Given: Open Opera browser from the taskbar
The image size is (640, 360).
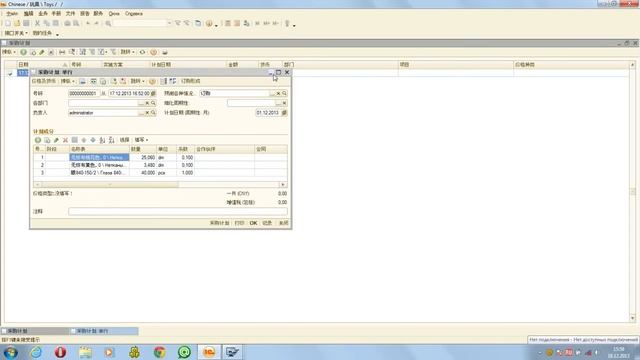Looking at the screenshot, I should pyautogui.click(x=60, y=352).
